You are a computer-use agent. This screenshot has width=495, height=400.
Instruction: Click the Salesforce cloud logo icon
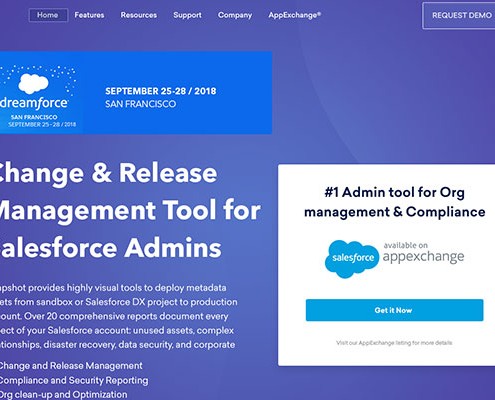[352, 258]
